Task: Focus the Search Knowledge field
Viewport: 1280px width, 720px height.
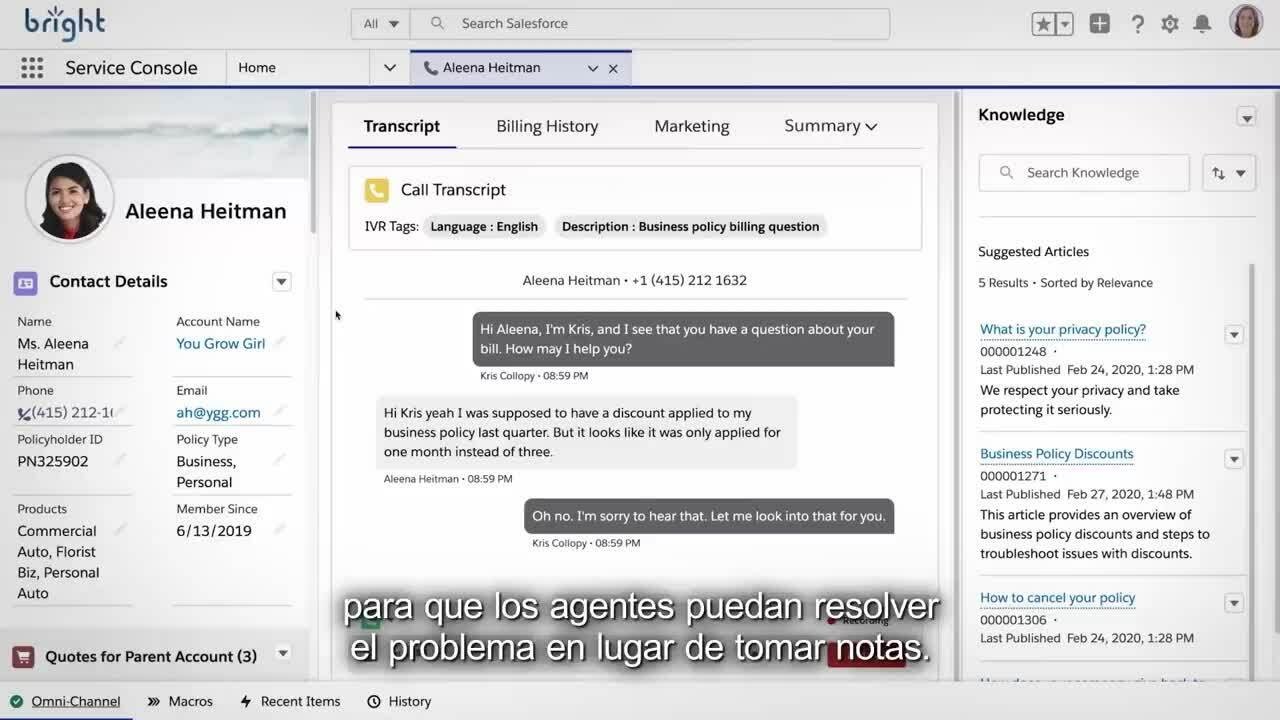Action: (x=1084, y=173)
